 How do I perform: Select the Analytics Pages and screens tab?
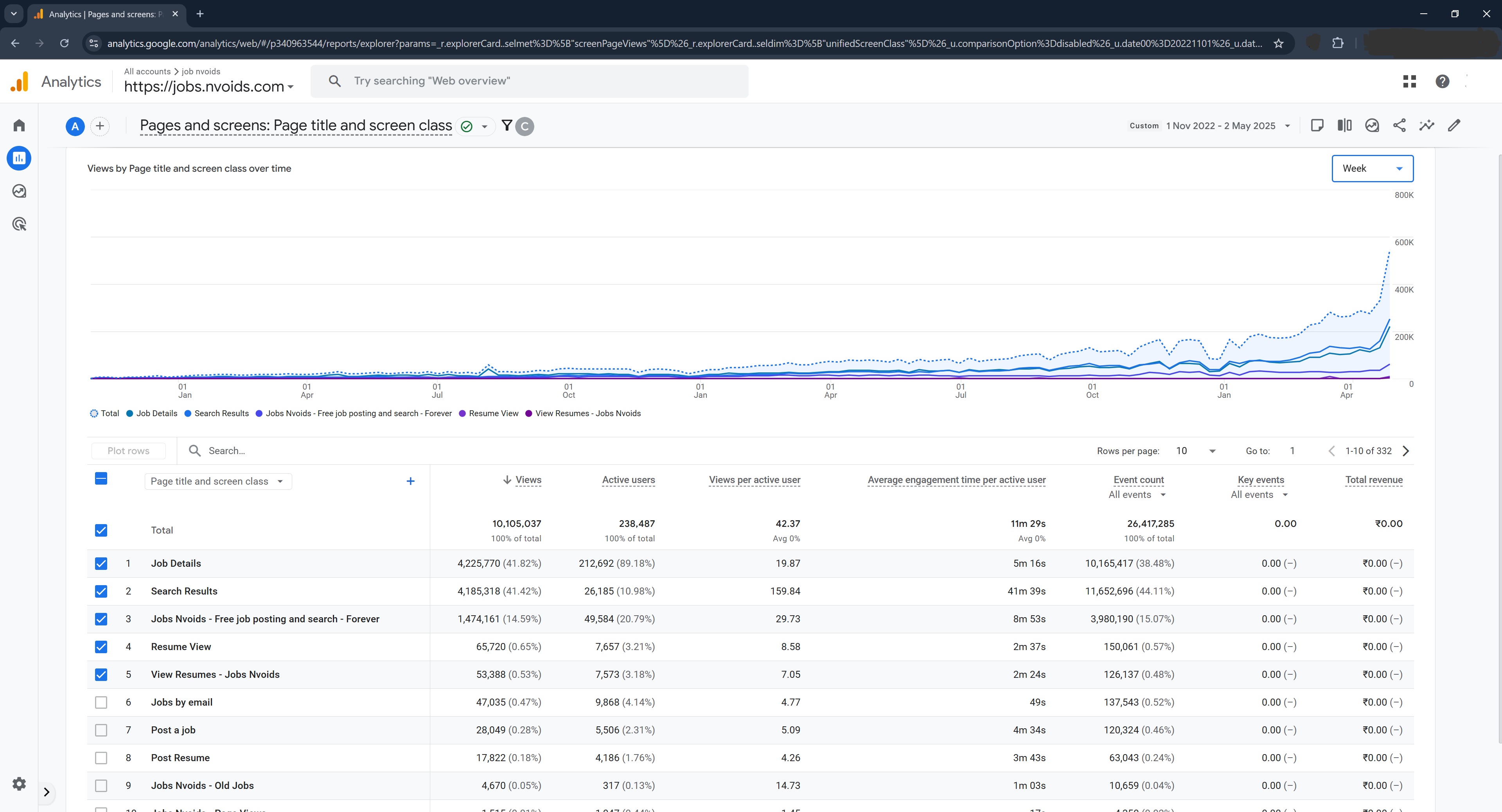coord(107,14)
